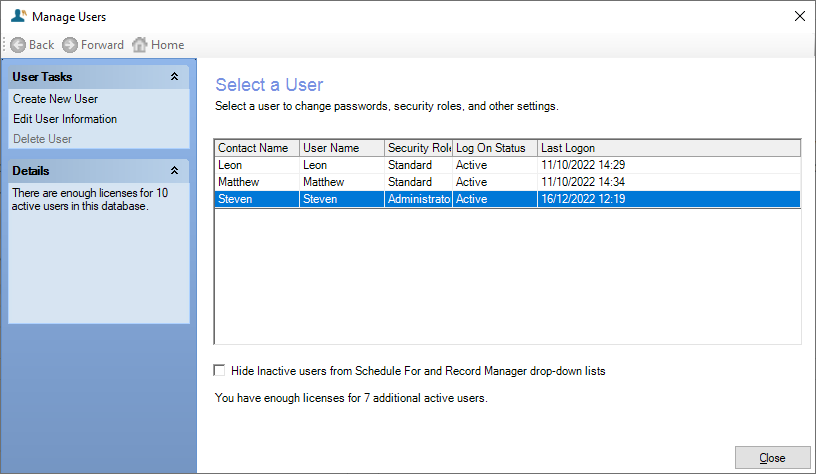Image resolution: width=816 pixels, height=474 pixels.
Task: Sort by Log On Status column
Action: click(494, 148)
